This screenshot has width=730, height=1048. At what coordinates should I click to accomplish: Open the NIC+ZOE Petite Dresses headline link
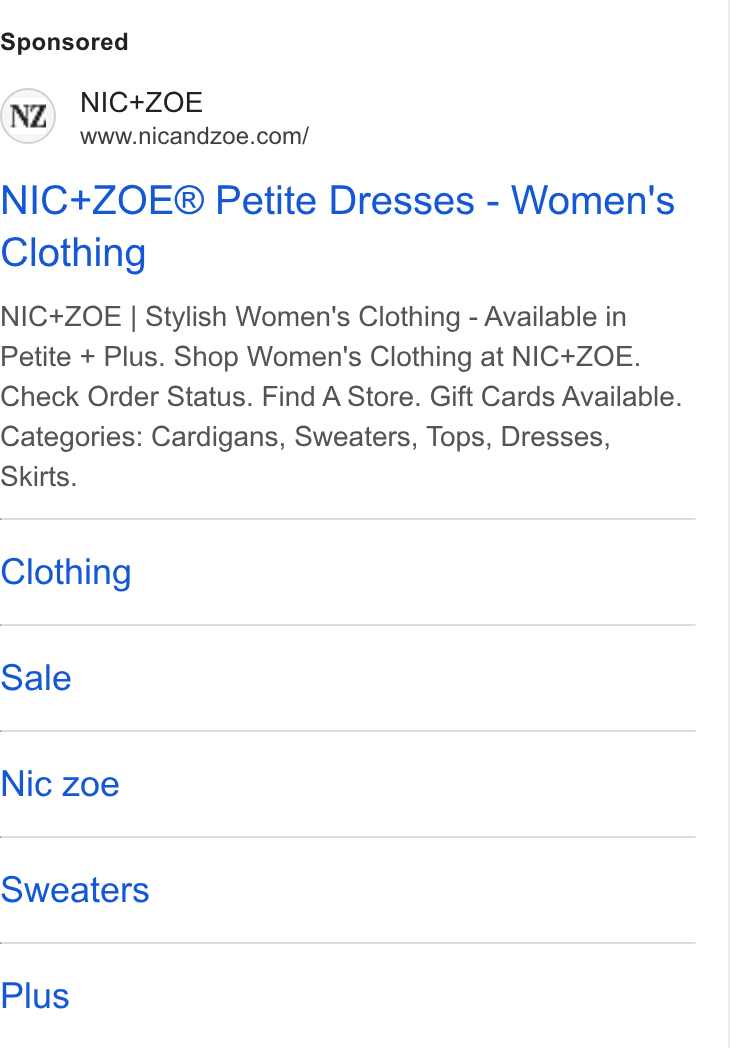(338, 226)
